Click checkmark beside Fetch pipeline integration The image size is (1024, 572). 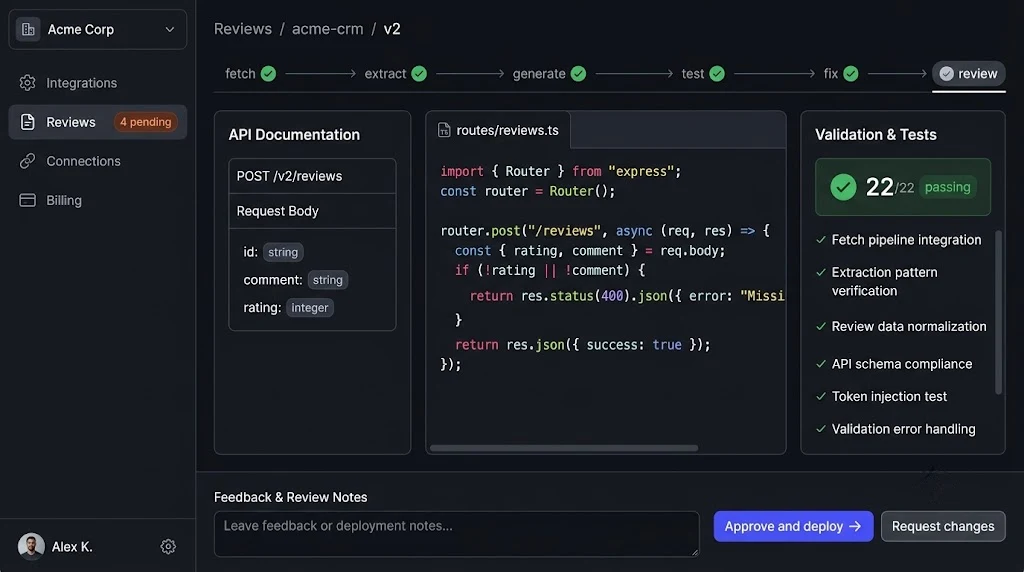(x=821, y=240)
